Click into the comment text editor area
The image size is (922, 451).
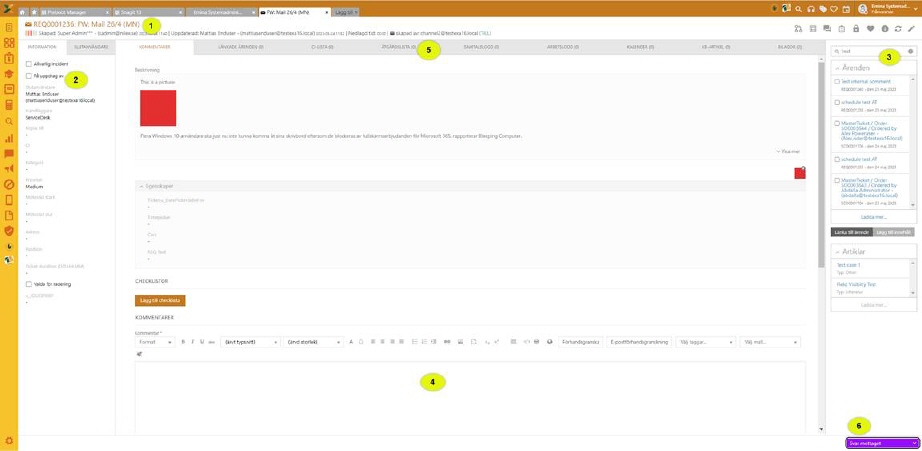tap(470, 395)
